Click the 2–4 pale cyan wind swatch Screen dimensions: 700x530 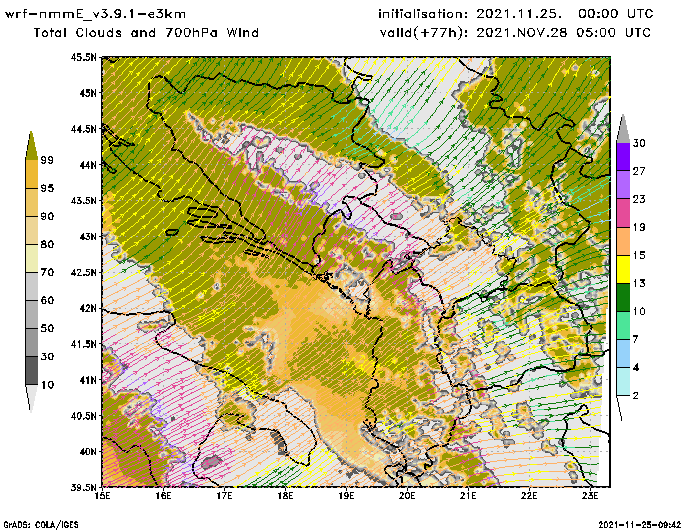(623, 382)
